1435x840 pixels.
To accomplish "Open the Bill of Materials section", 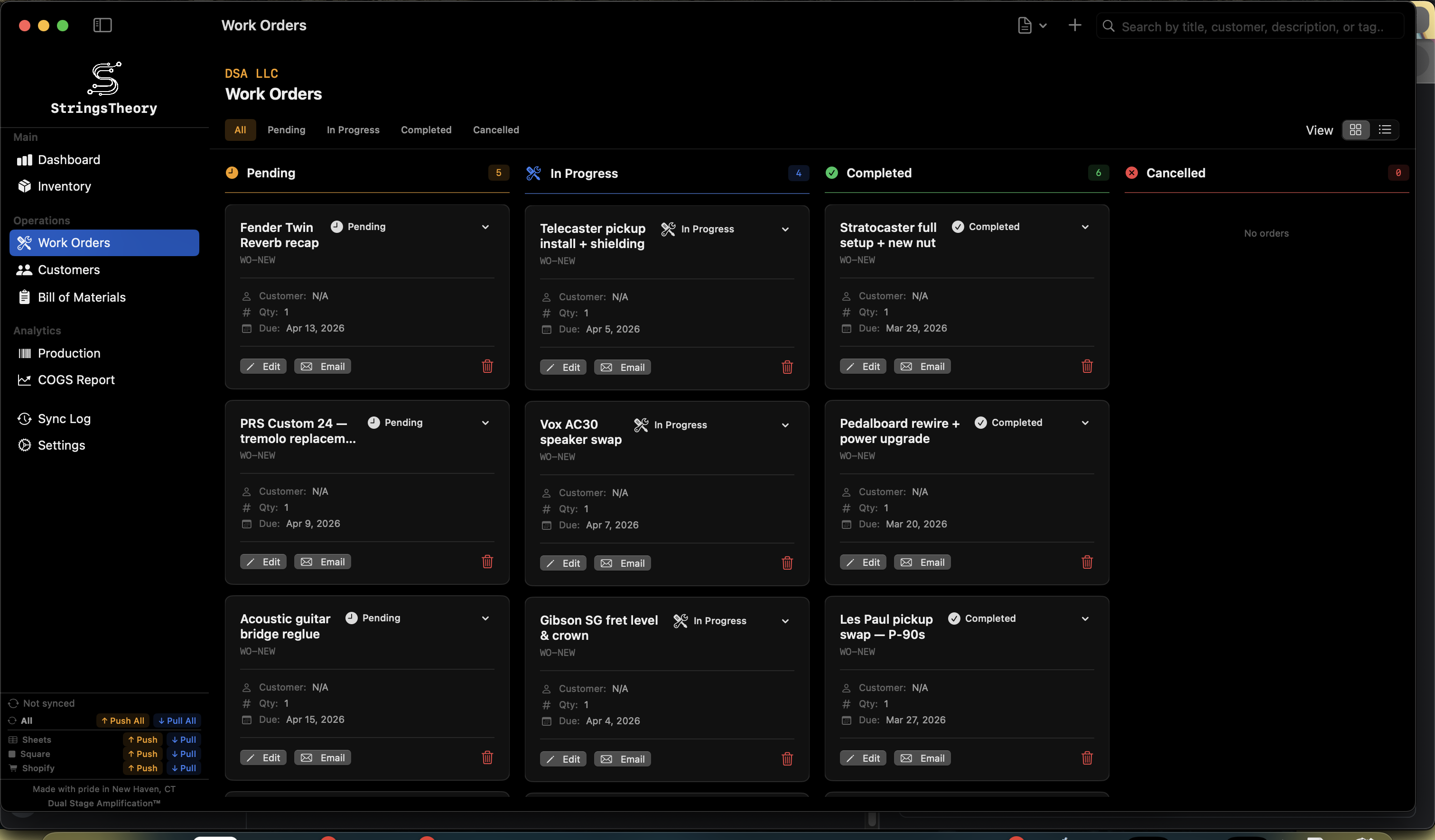I will [82, 297].
